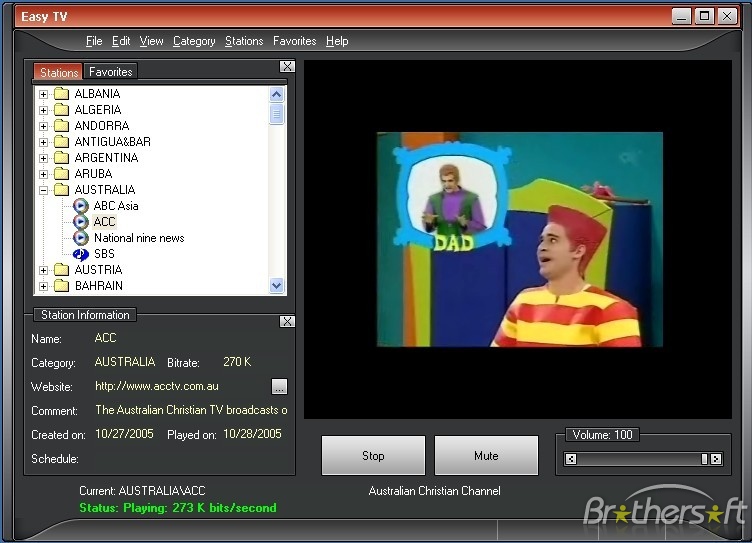
Task: Expand the AUSTRIA category
Action: 44,270
